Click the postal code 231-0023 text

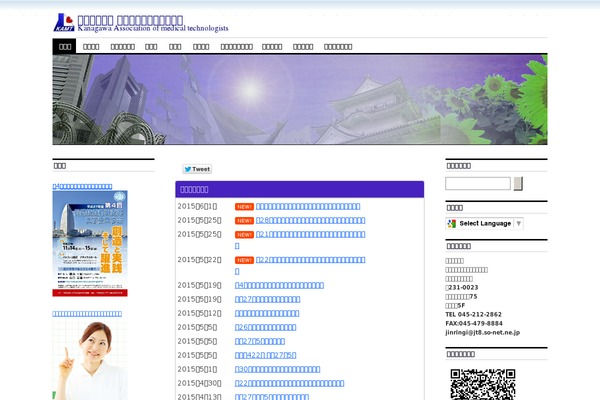(x=463, y=287)
